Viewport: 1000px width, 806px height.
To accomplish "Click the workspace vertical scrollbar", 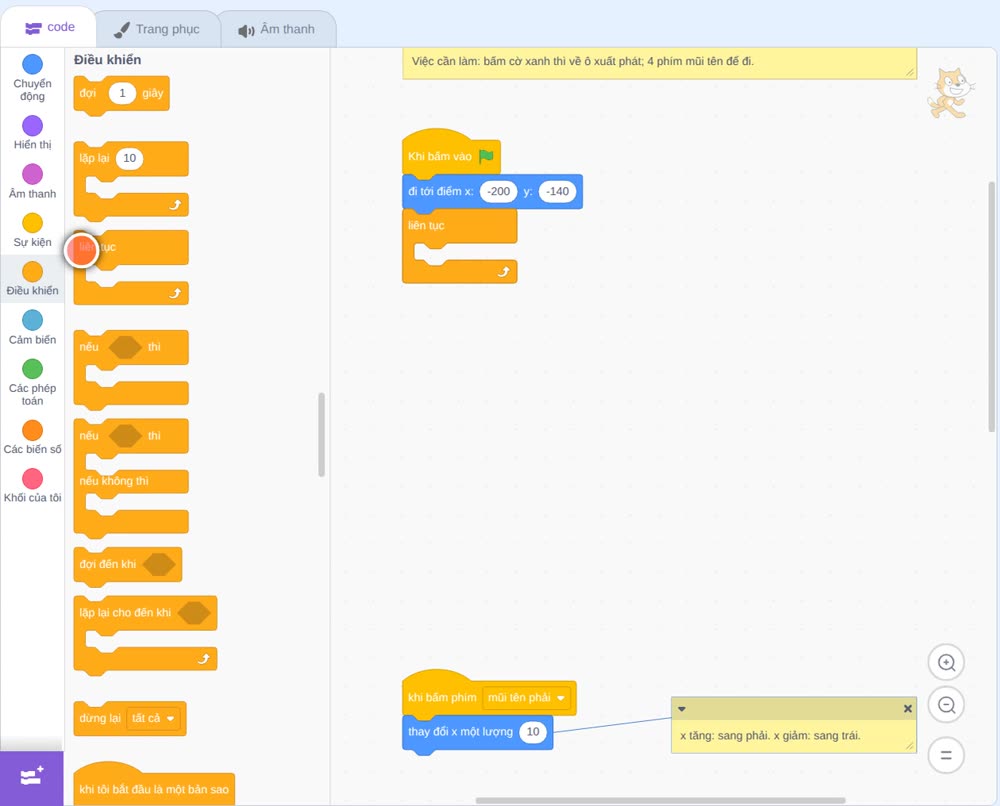I will [992, 307].
